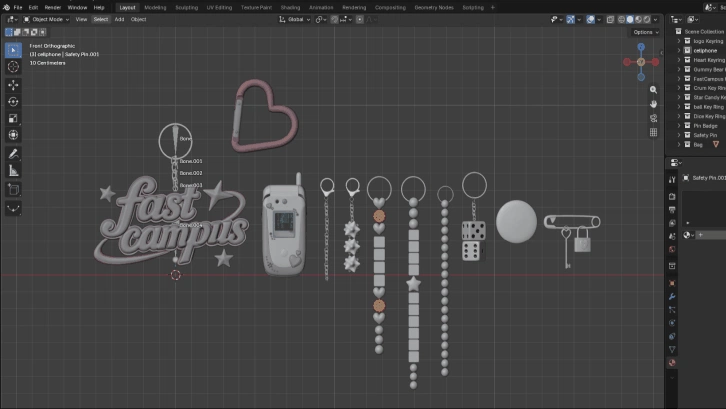Select the Annotate tool
Image resolution: width=726 pixels, height=409 pixels.
tap(13, 154)
